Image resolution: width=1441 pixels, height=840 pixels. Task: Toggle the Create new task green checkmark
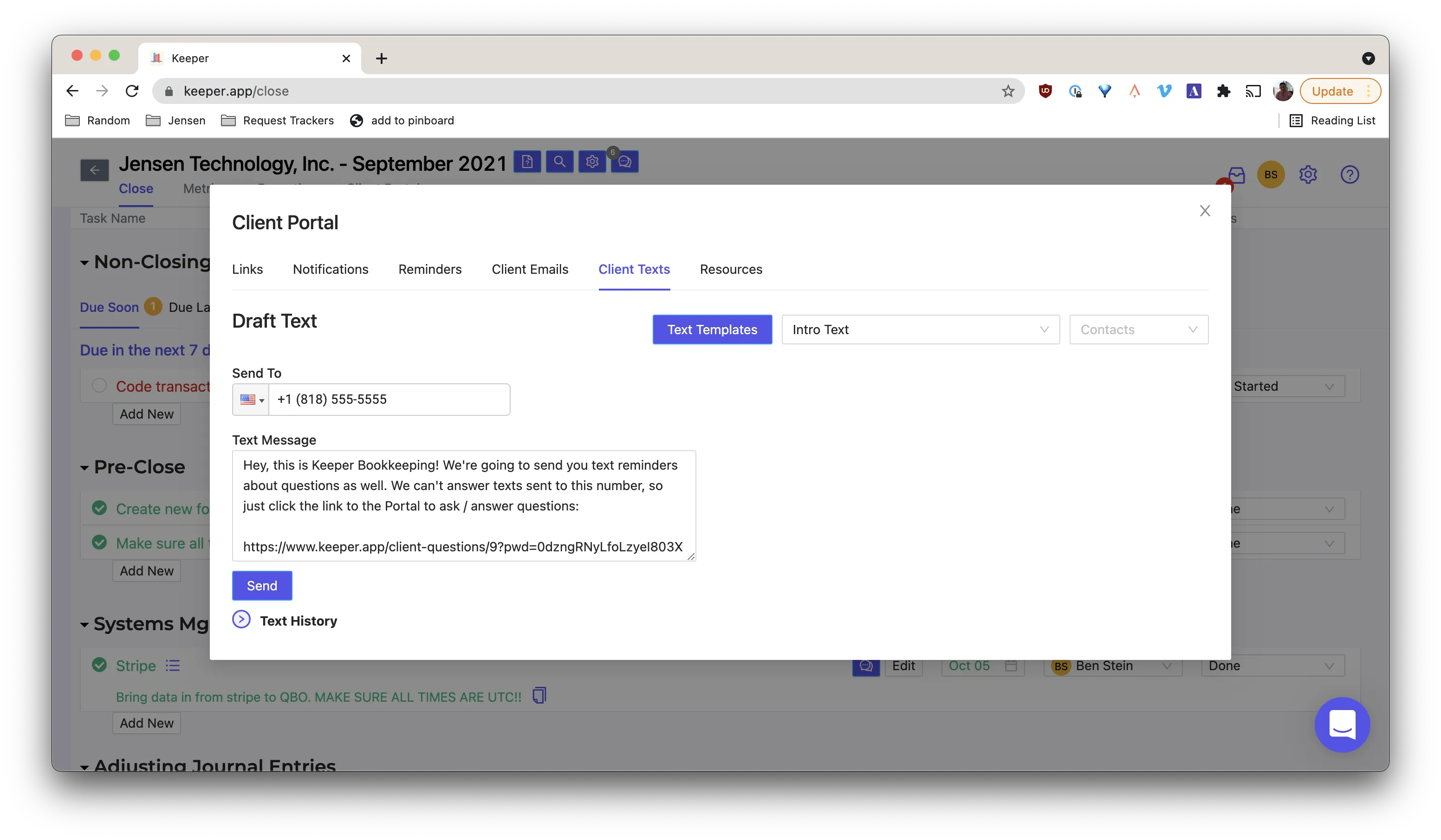point(99,508)
